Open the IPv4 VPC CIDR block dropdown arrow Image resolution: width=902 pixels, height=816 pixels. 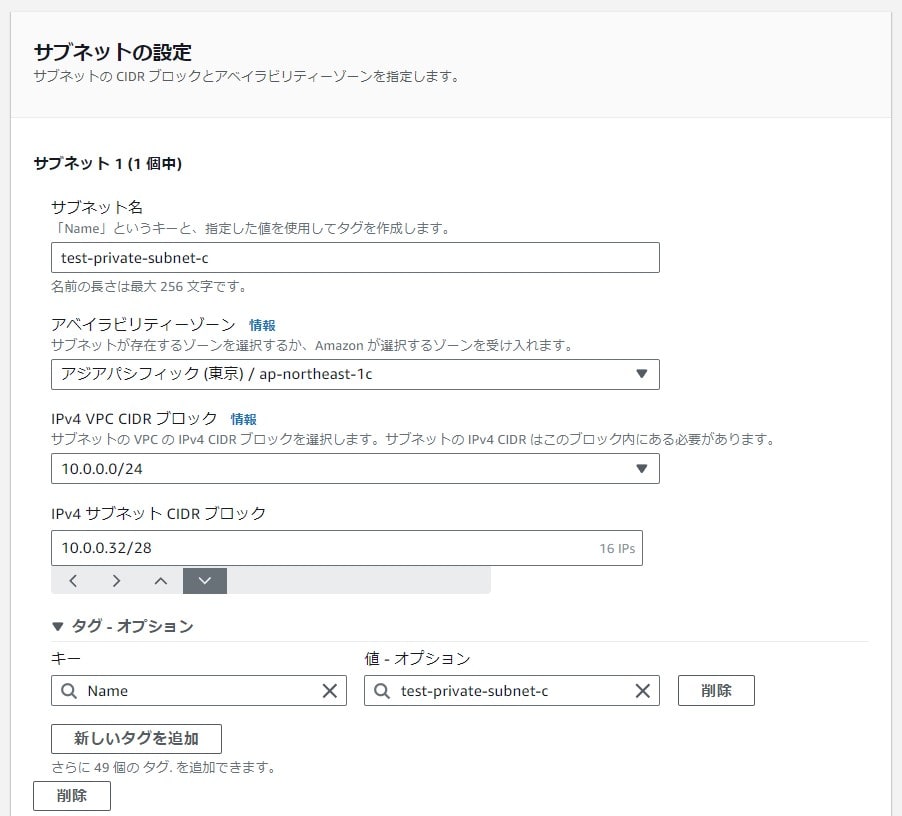click(x=642, y=469)
